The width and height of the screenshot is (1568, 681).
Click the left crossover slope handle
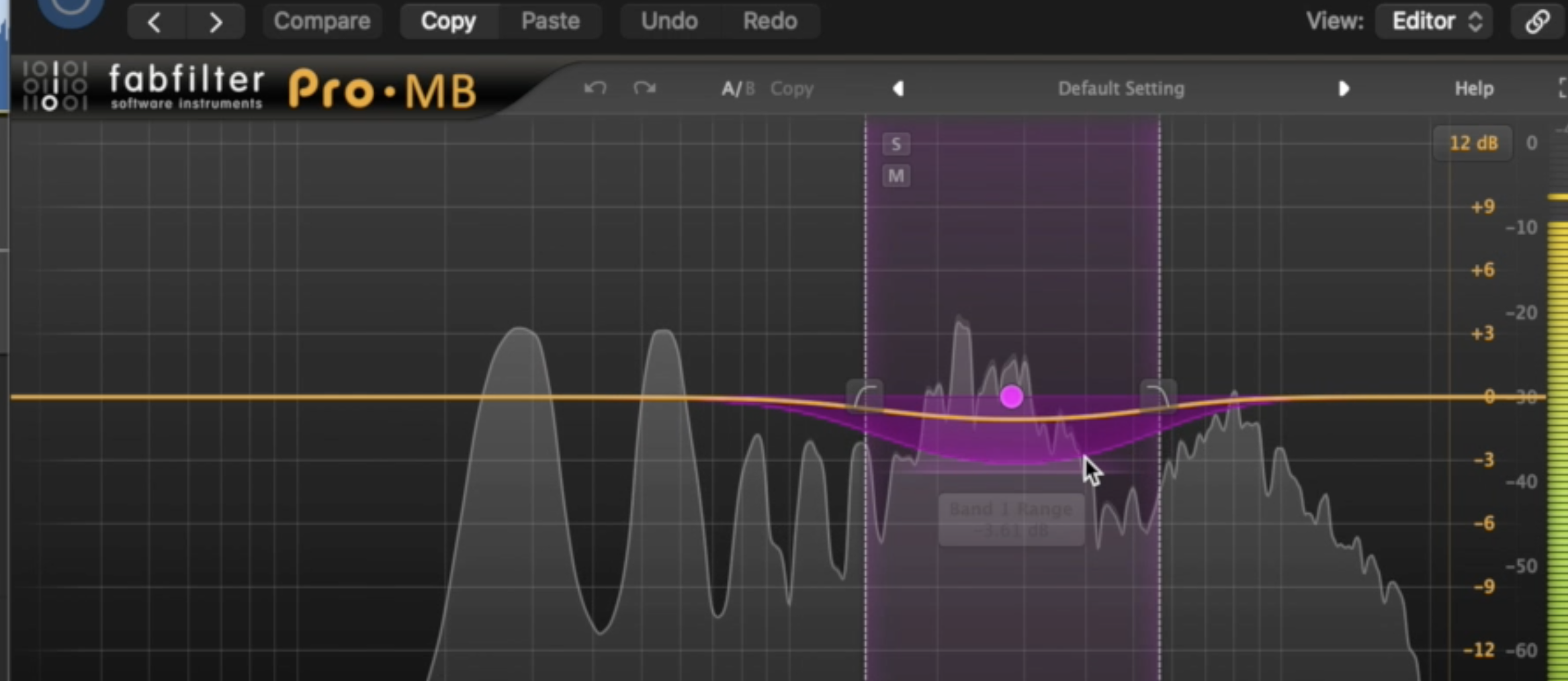pos(865,395)
